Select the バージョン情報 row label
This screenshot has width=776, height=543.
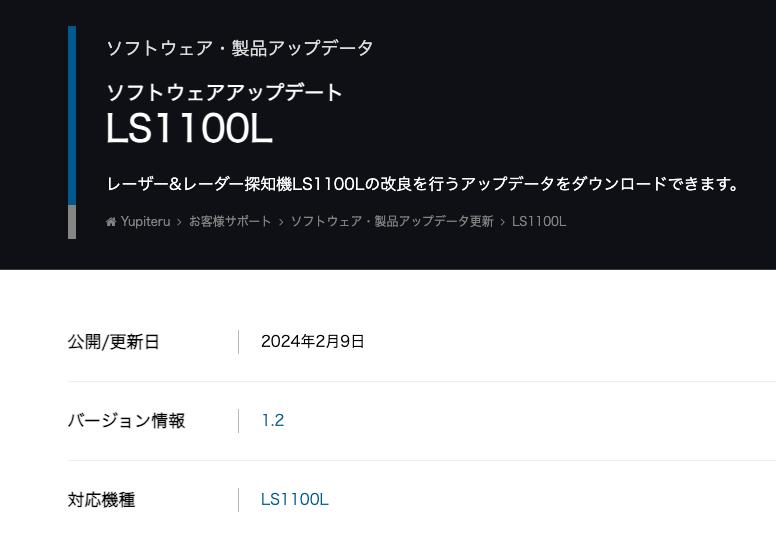coord(126,420)
